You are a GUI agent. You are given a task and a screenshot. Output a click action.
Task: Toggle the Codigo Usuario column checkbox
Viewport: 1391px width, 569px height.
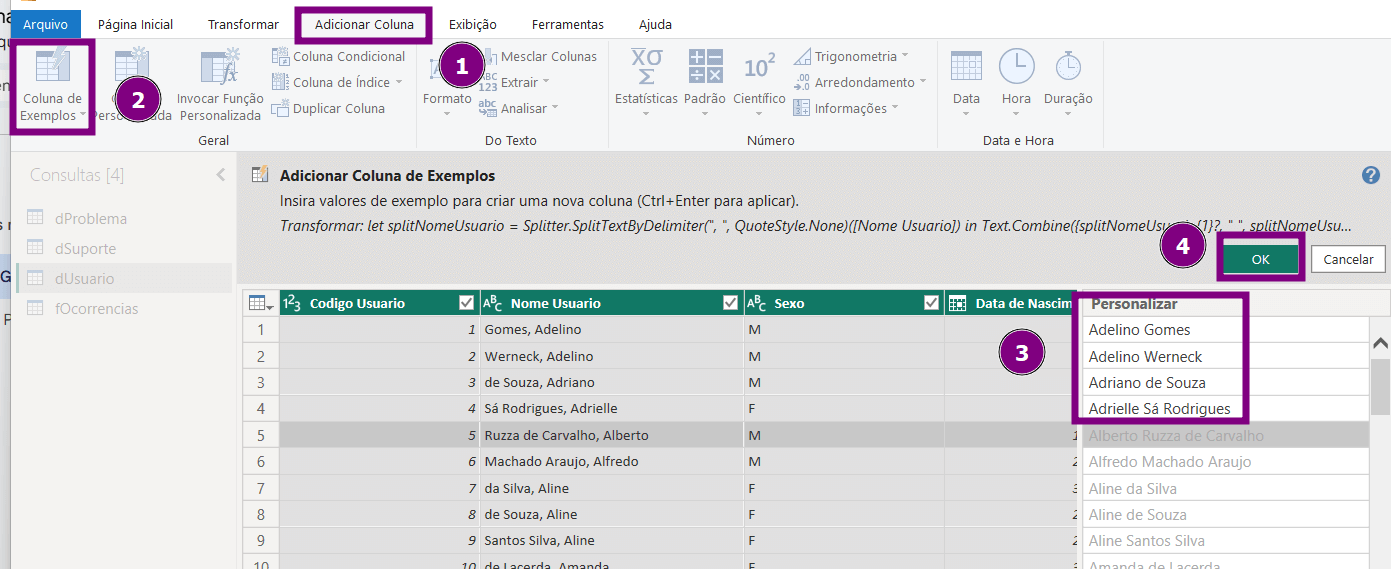click(x=466, y=303)
